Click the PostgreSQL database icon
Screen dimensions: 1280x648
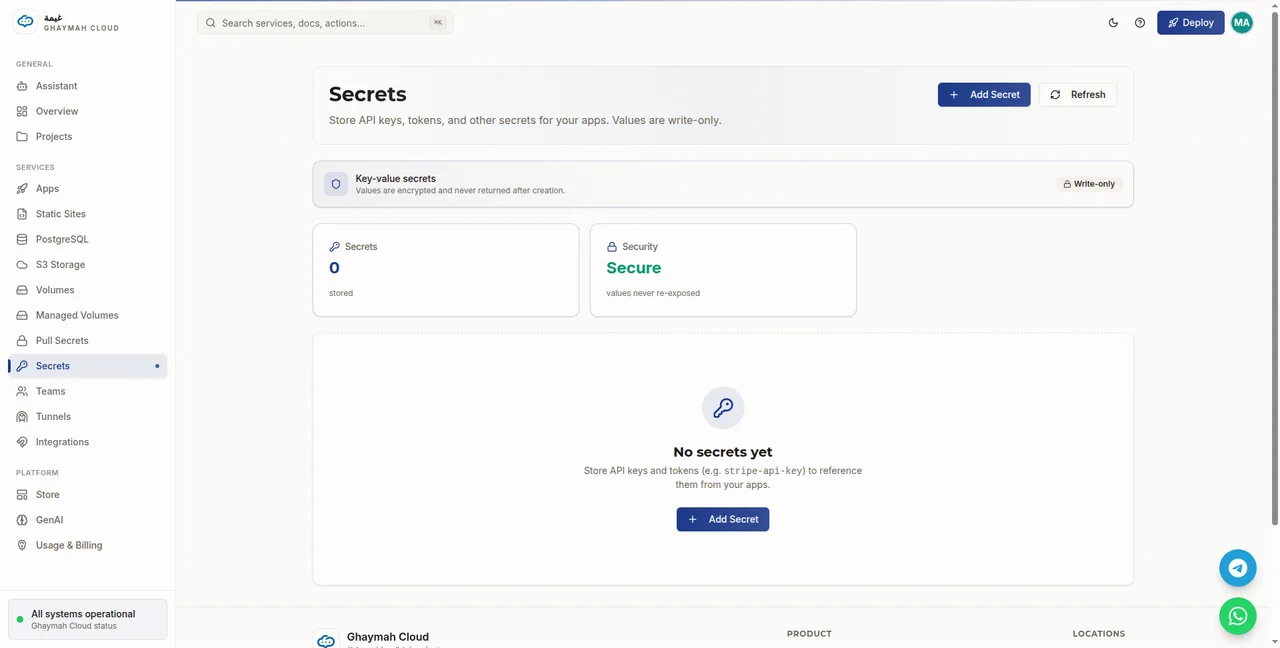[x=22, y=239]
